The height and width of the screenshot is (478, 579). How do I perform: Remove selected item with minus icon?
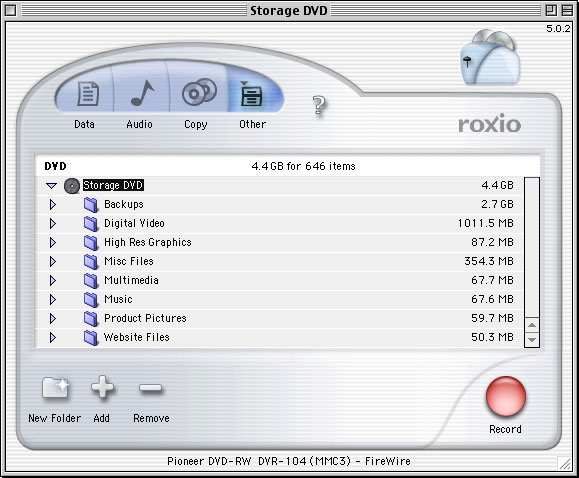point(150,388)
